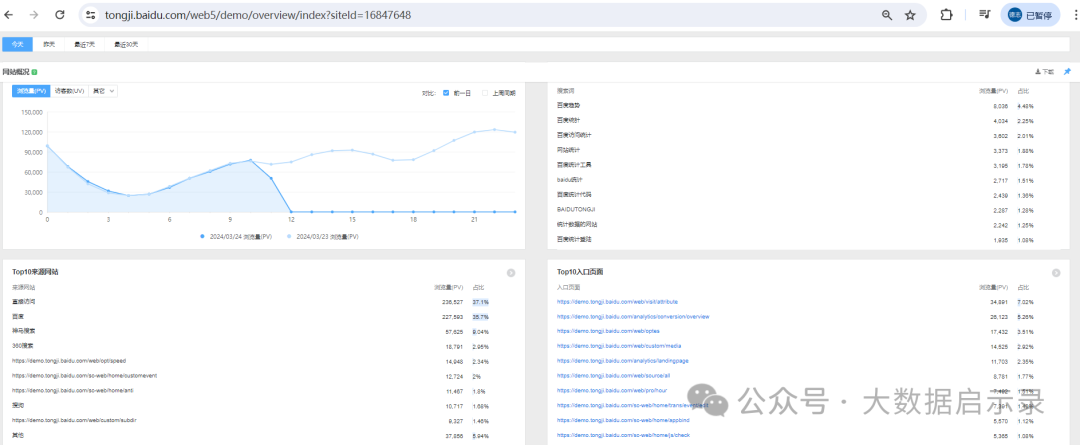Open arrow icon on Top10入口页面 card
Image resolution: width=1080 pixels, height=445 pixels.
tap(1056, 273)
